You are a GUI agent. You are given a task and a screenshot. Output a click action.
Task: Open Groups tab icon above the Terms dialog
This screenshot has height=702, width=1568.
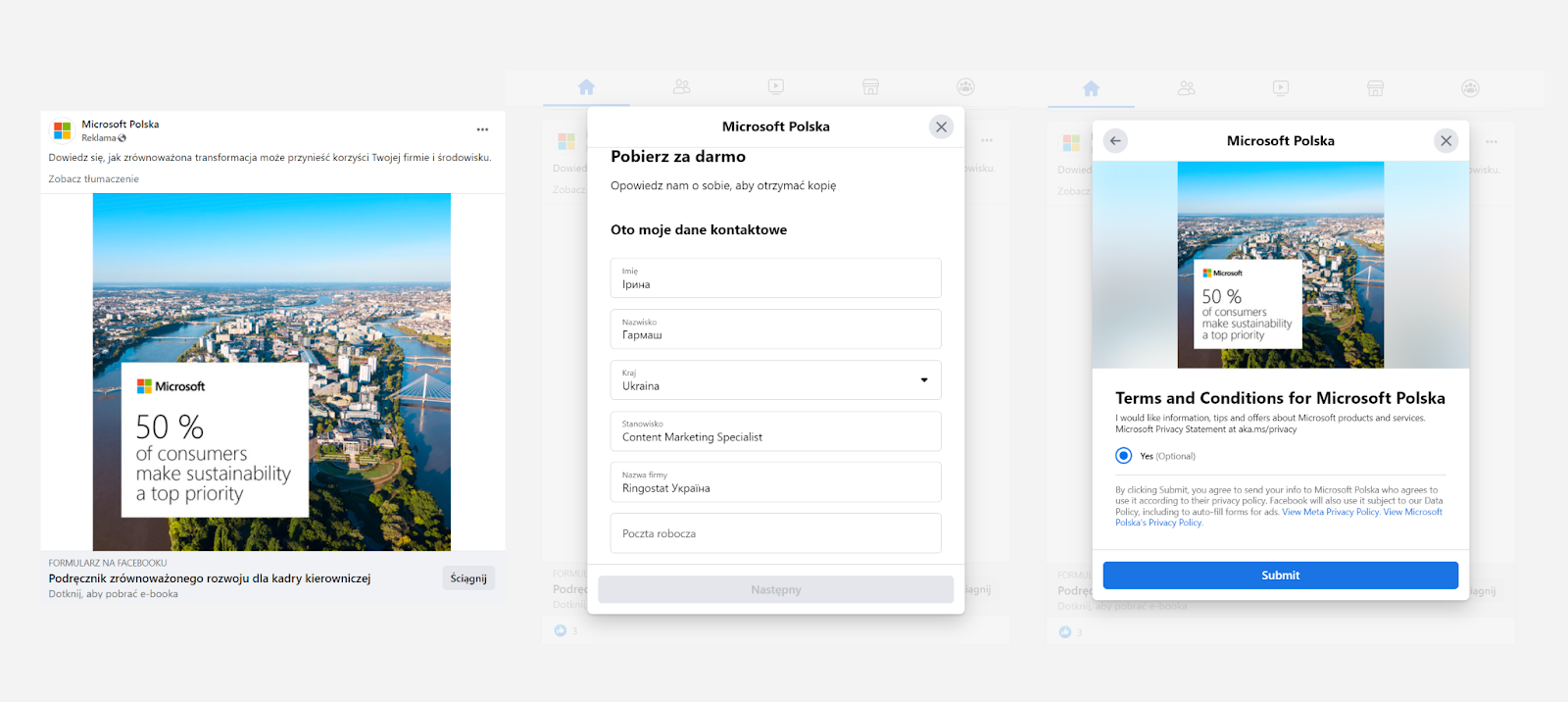(1470, 88)
